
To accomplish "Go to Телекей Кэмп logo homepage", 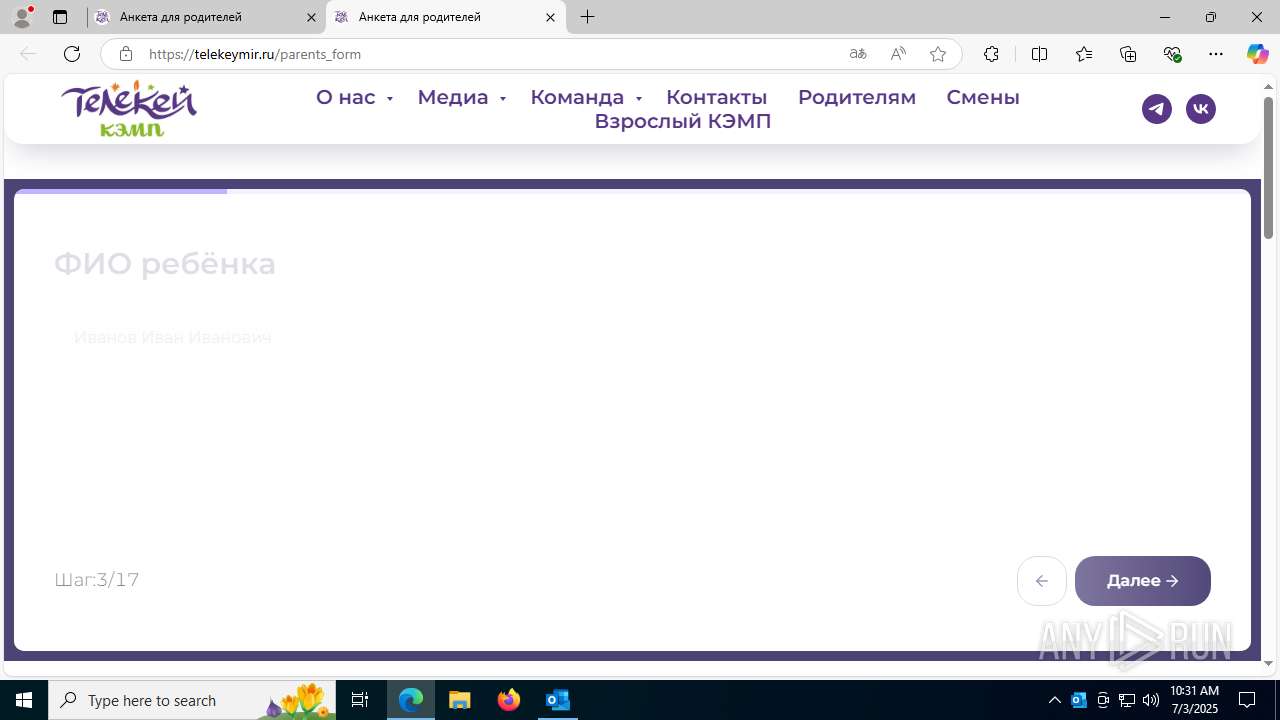I will point(129,108).
